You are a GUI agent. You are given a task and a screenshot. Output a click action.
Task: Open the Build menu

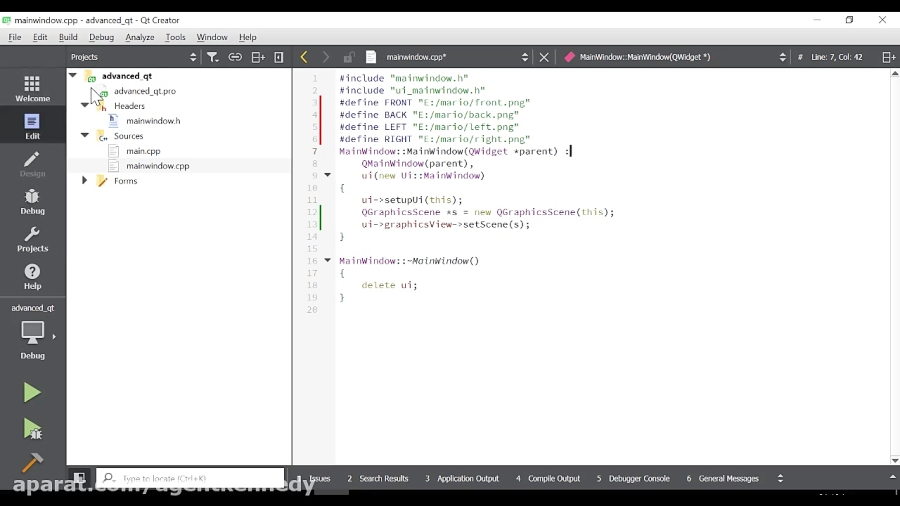pos(68,37)
